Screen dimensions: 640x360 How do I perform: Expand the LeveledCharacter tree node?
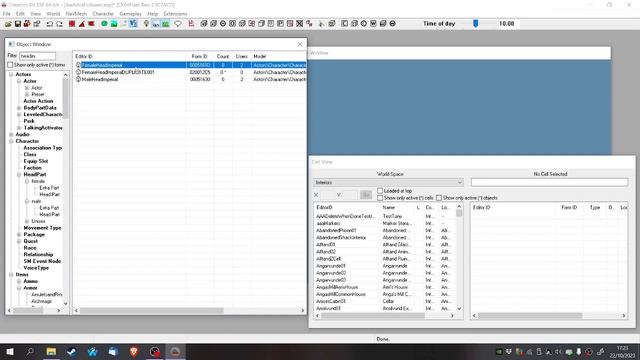pos(19,115)
